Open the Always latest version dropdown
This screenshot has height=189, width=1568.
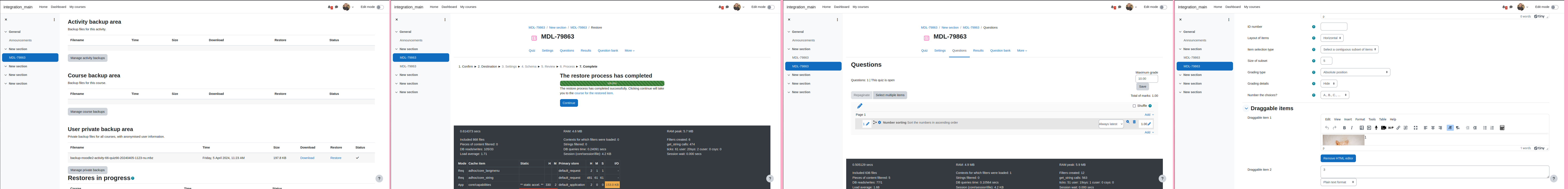1112,124
